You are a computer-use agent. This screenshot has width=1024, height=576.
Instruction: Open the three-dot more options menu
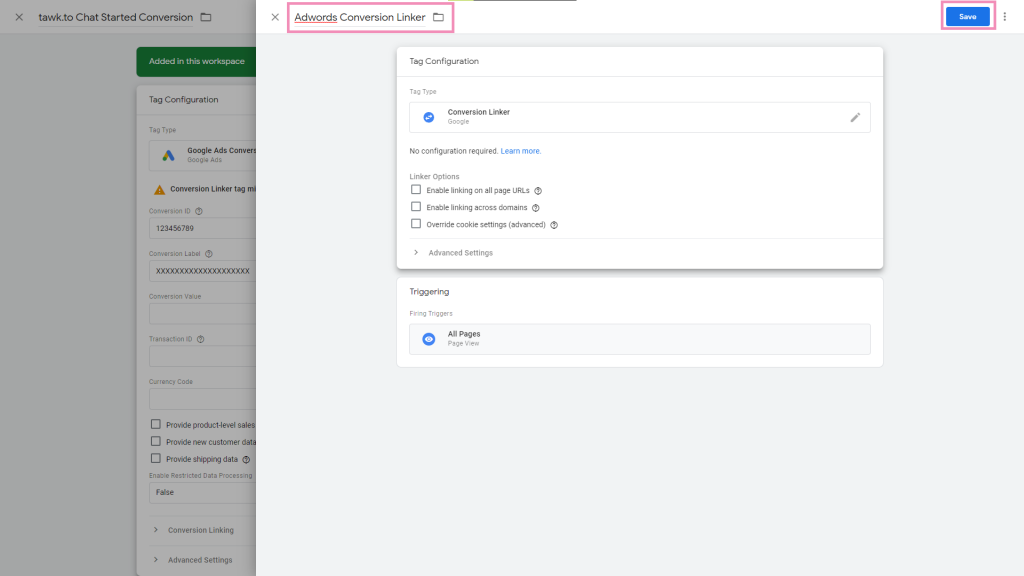click(1004, 17)
